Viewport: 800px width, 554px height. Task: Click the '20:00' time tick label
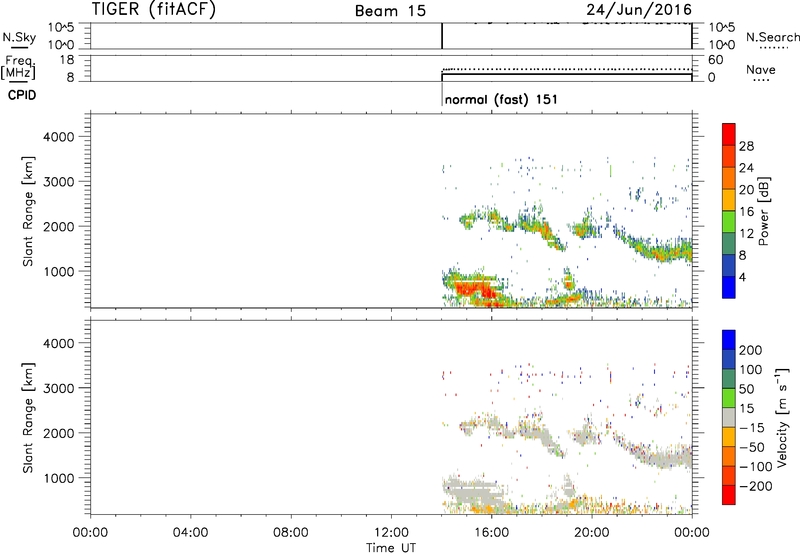click(x=591, y=533)
